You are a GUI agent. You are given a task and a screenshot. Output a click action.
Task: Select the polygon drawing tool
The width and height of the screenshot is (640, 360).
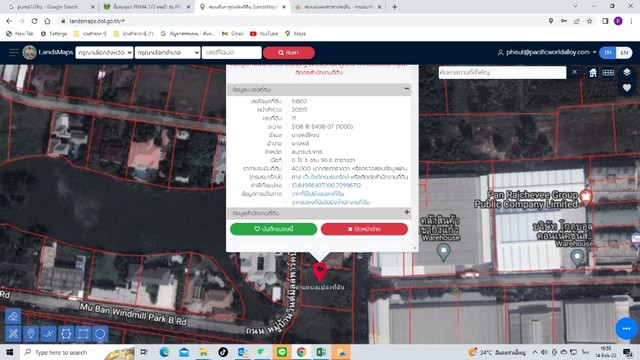click(x=66, y=334)
